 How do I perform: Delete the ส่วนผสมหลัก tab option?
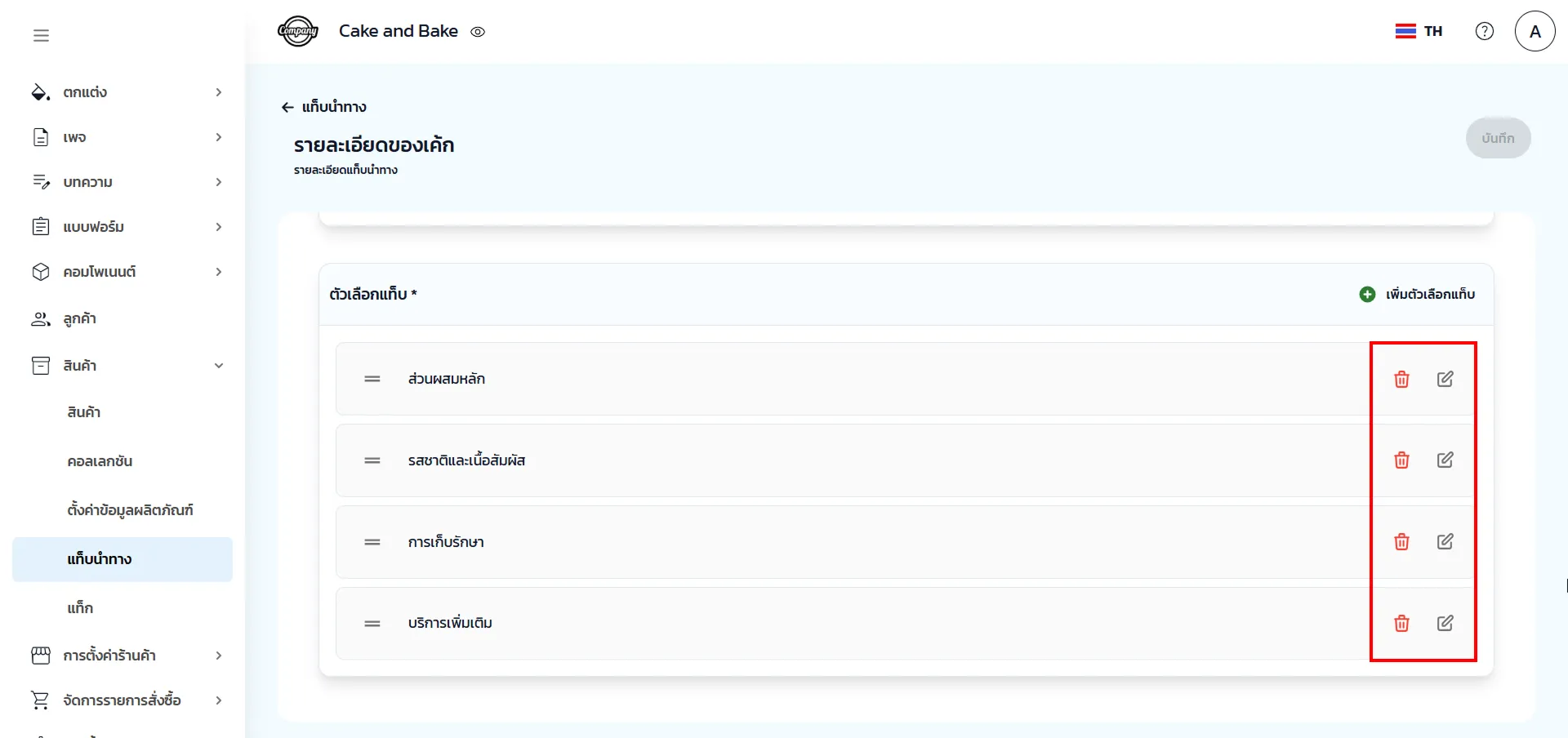tap(1401, 379)
